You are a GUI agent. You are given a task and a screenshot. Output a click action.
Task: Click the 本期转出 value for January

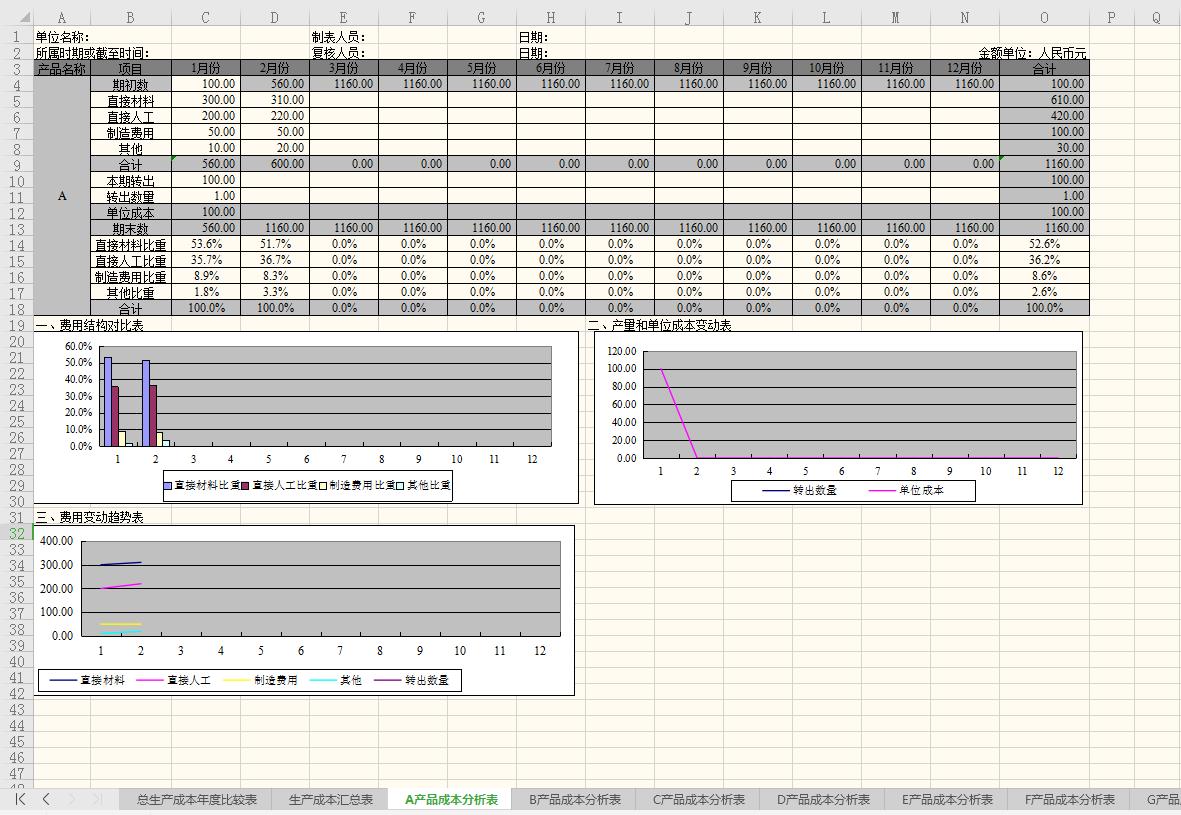[x=205, y=180]
